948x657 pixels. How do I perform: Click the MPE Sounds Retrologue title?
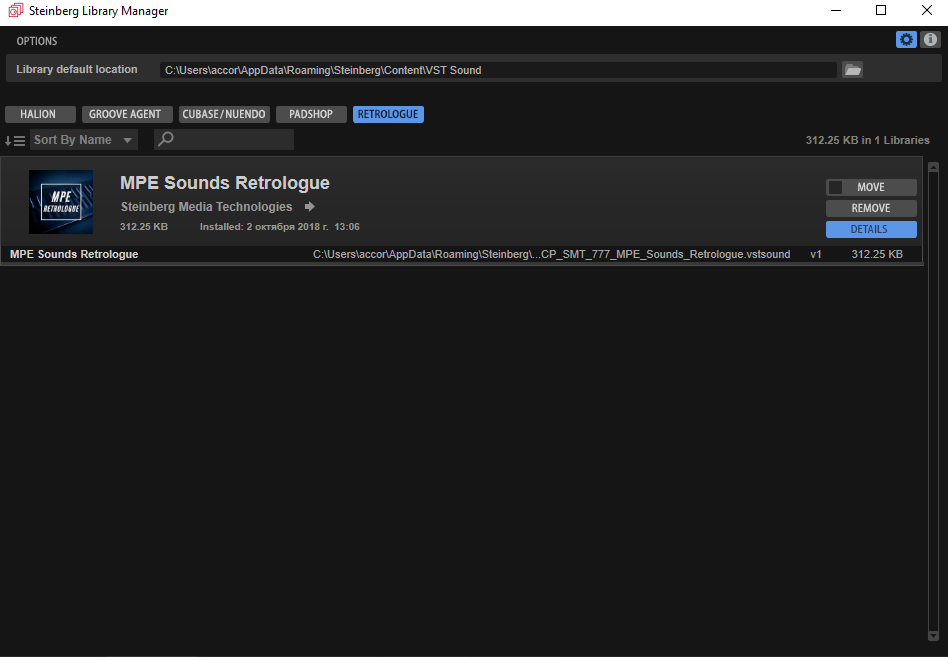click(225, 183)
